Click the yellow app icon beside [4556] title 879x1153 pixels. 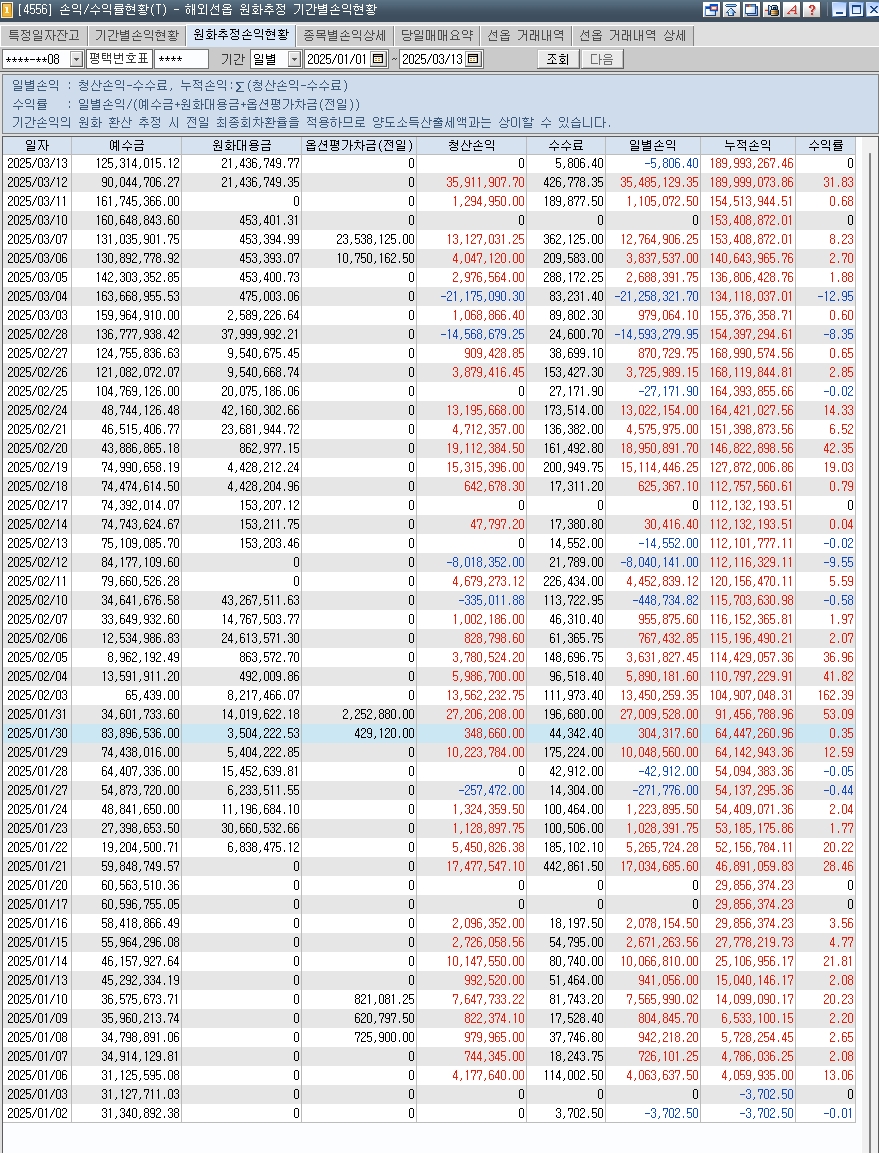pyautogui.click(x=7, y=10)
